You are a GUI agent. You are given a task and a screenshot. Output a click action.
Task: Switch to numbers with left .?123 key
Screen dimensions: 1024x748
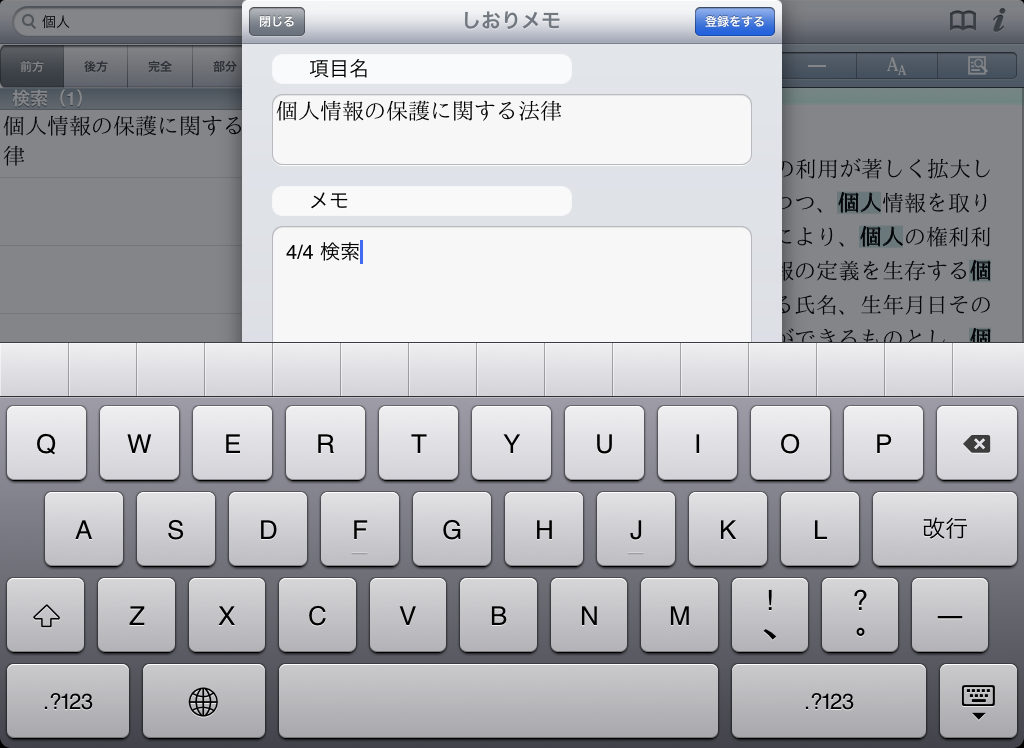click(68, 701)
